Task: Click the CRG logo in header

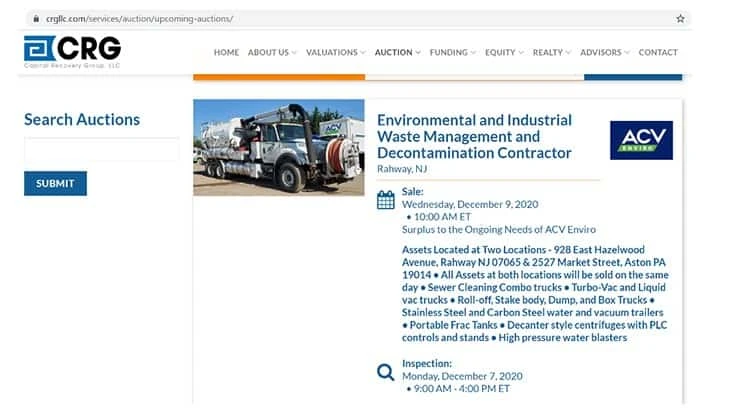Action: (72, 51)
